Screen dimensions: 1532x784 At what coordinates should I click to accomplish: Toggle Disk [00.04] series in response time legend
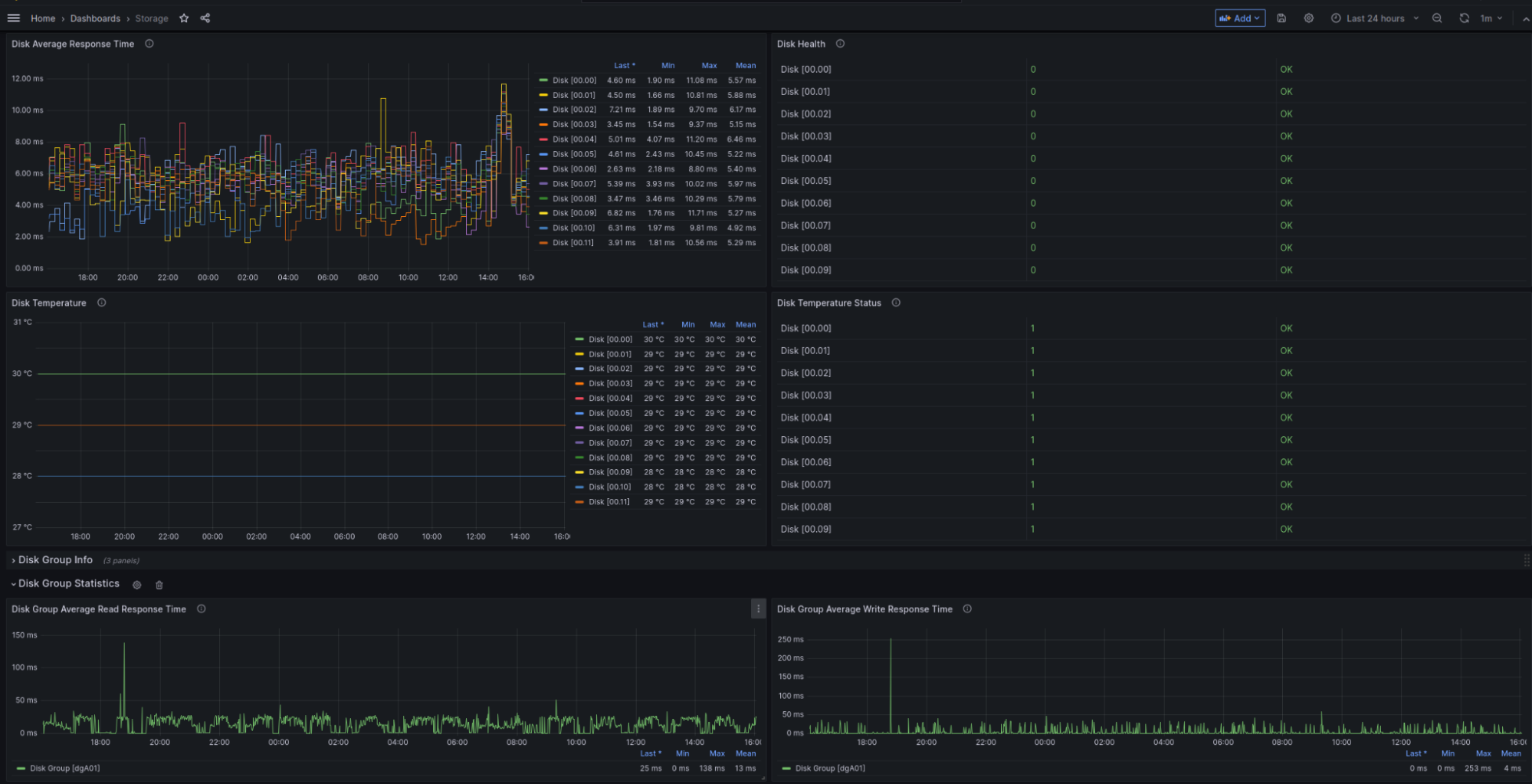(574, 139)
